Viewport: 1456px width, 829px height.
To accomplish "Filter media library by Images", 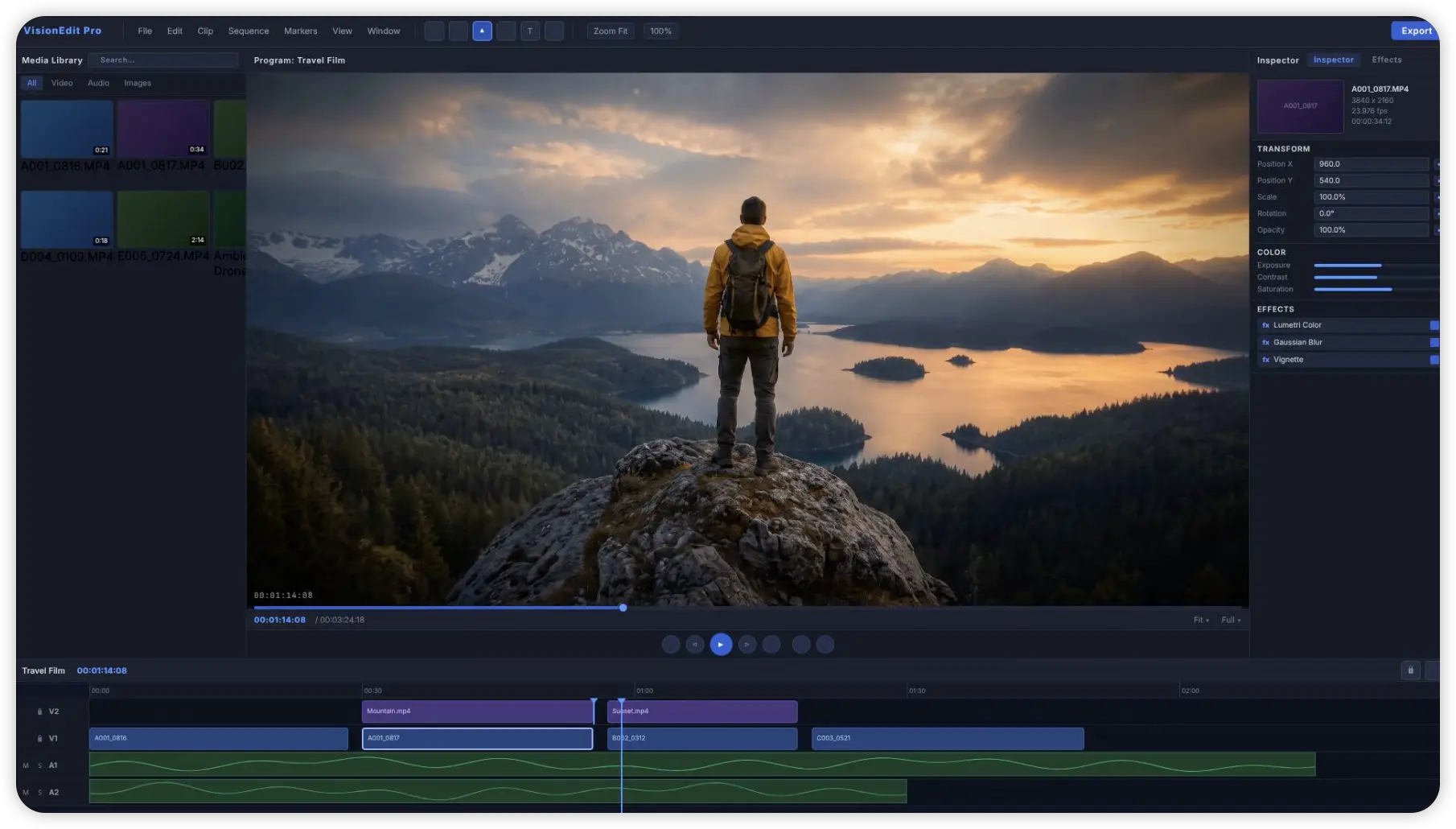I will tap(138, 83).
